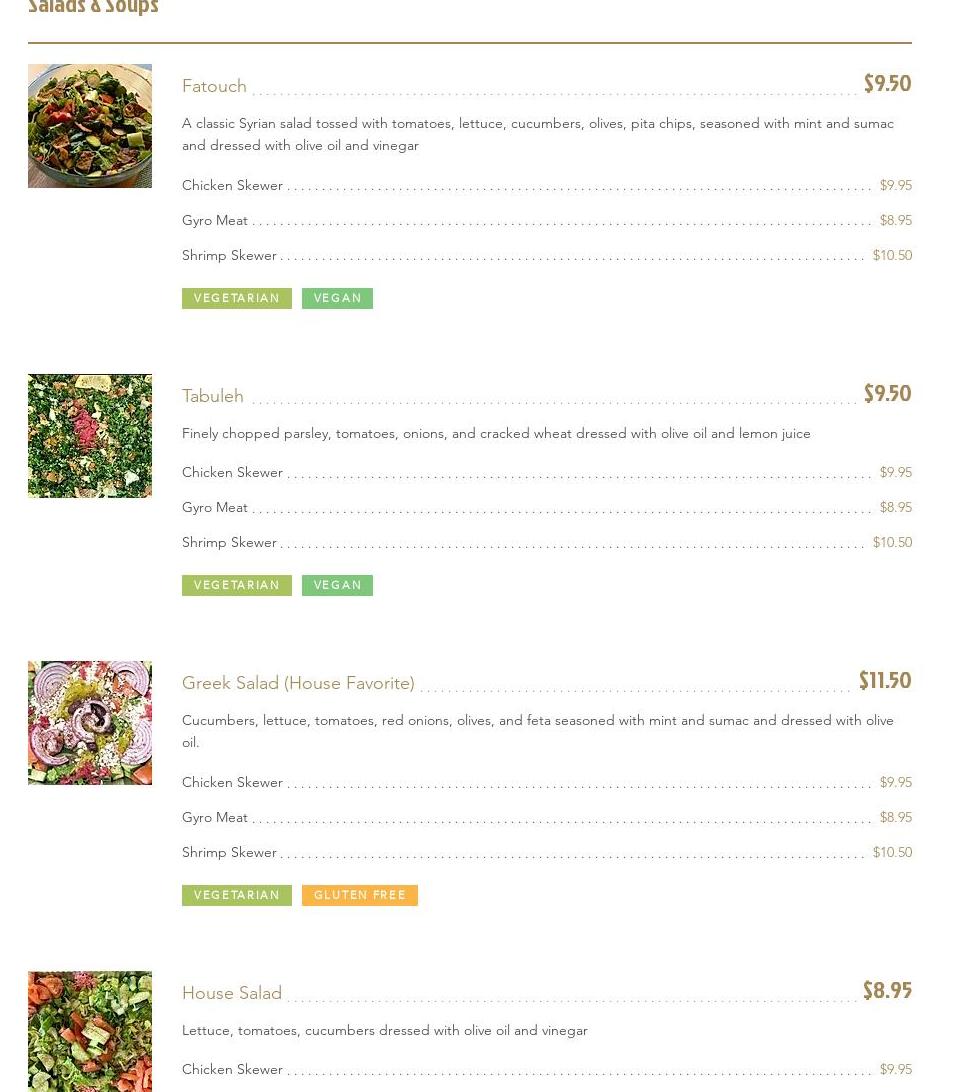Click the Greek Salad thumbnail image
The width and height of the screenshot is (955, 1092).
[90, 723]
